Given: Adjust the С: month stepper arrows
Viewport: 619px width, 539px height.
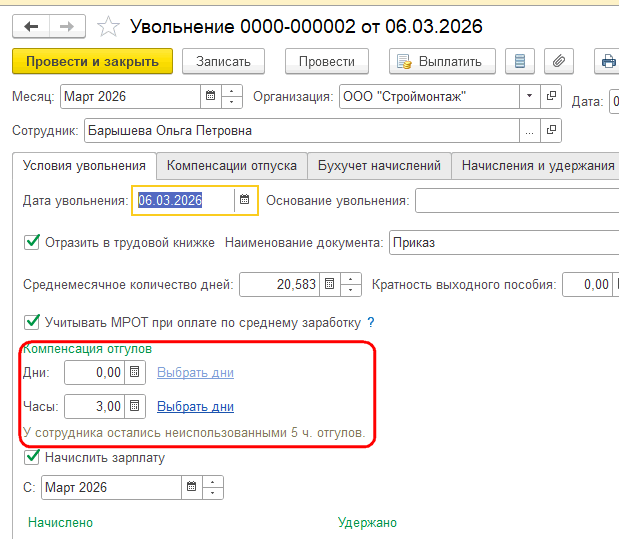Looking at the screenshot, I should [213, 487].
